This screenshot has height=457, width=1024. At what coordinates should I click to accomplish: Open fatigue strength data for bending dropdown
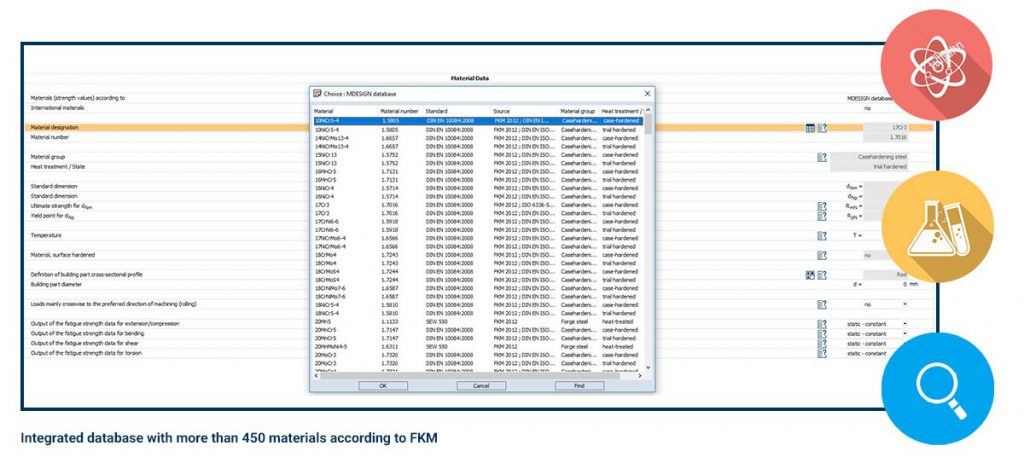click(x=904, y=334)
